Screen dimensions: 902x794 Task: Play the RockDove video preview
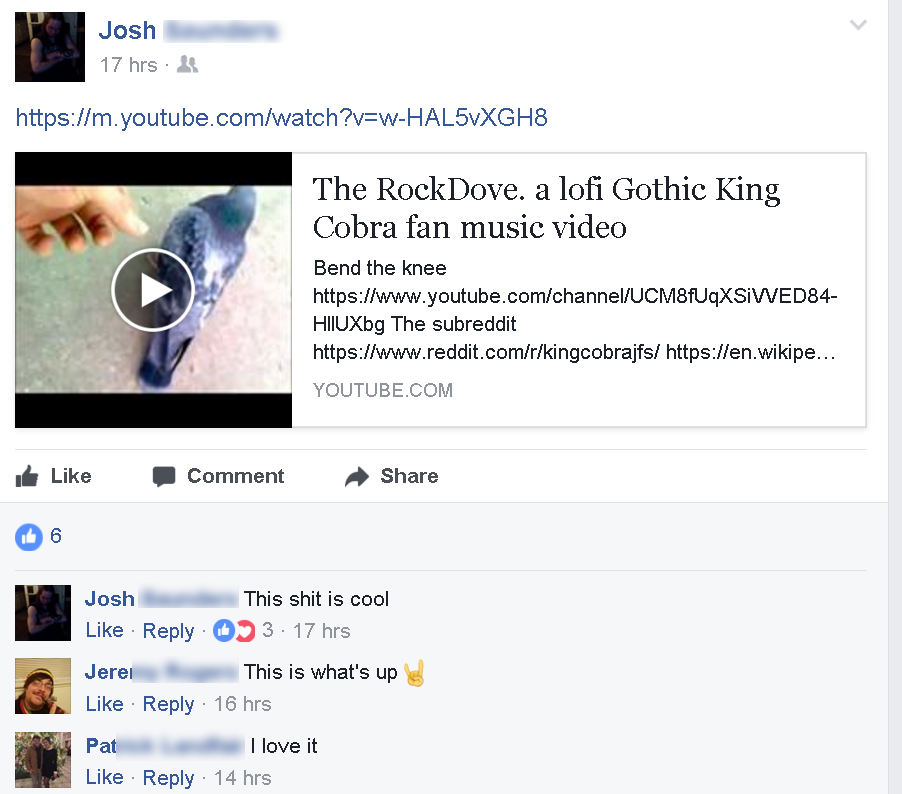(x=153, y=290)
